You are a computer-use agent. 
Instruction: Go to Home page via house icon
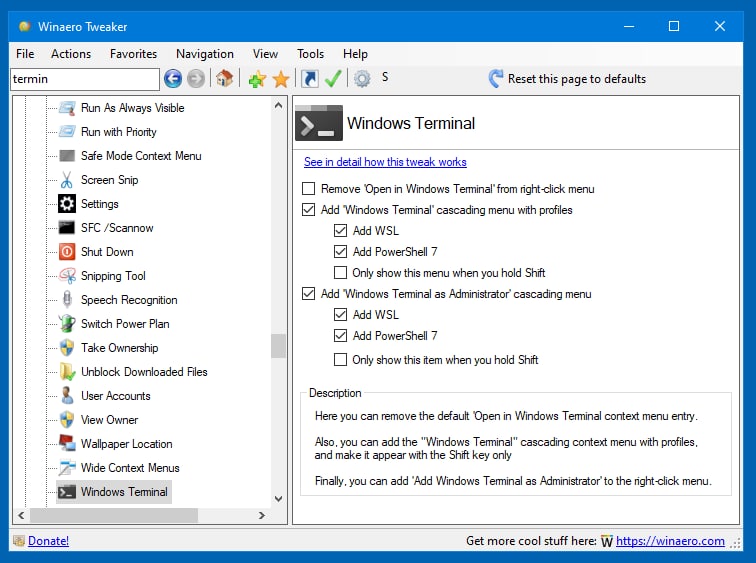pyautogui.click(x=224, y=78)
